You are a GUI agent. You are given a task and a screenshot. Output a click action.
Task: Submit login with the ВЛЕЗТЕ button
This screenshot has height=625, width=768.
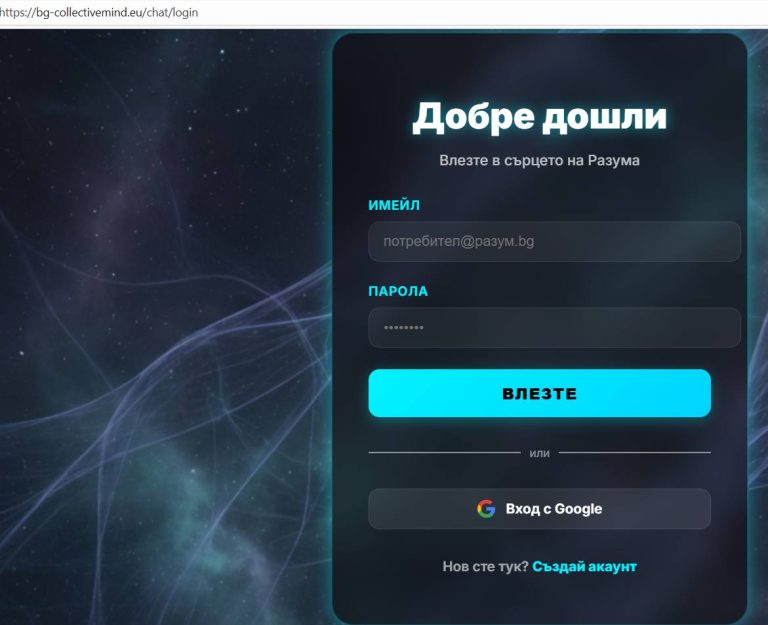tap(539, 393)
